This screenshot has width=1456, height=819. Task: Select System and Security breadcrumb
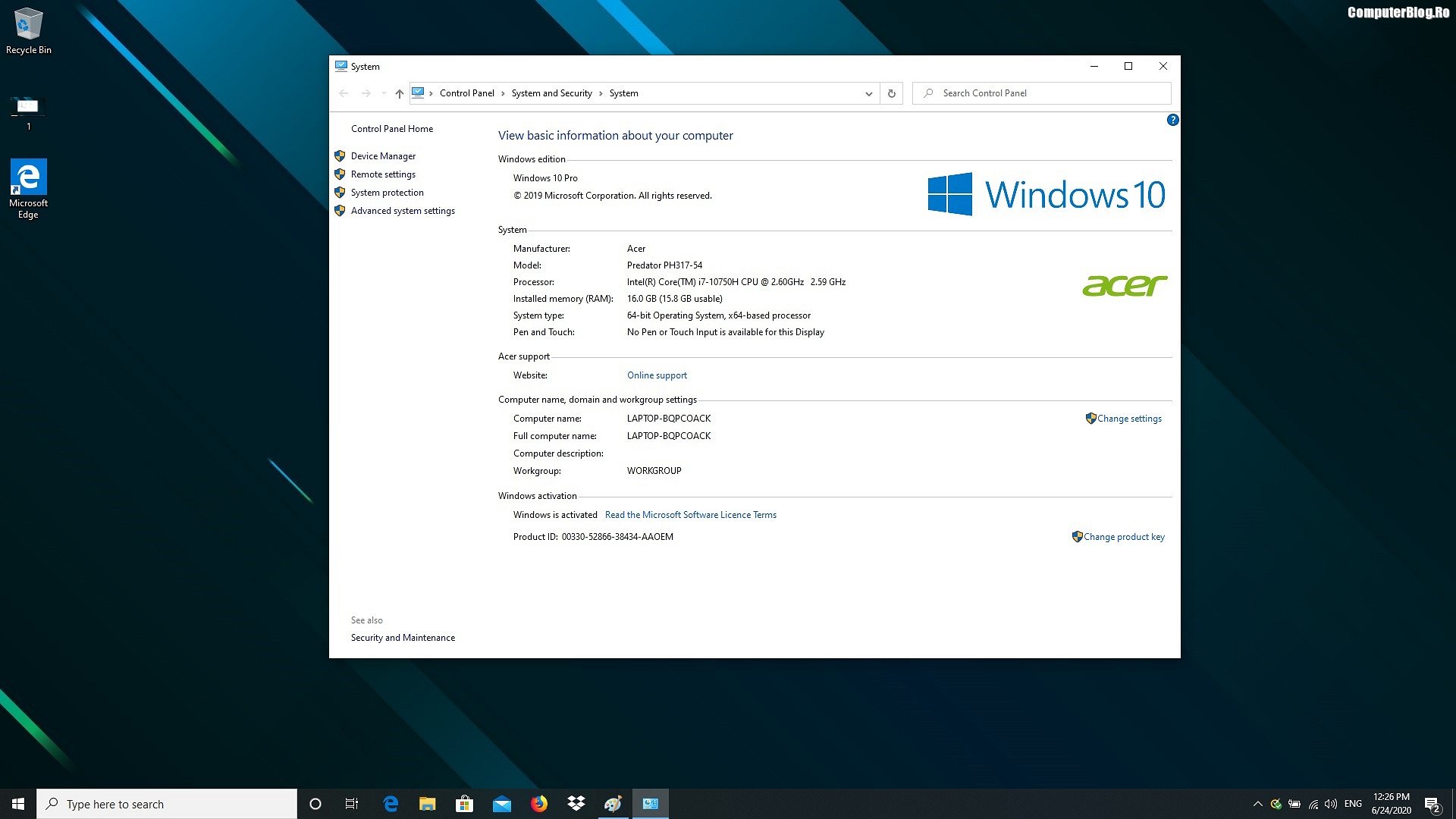pyautogui.click(x=551, y=93)
